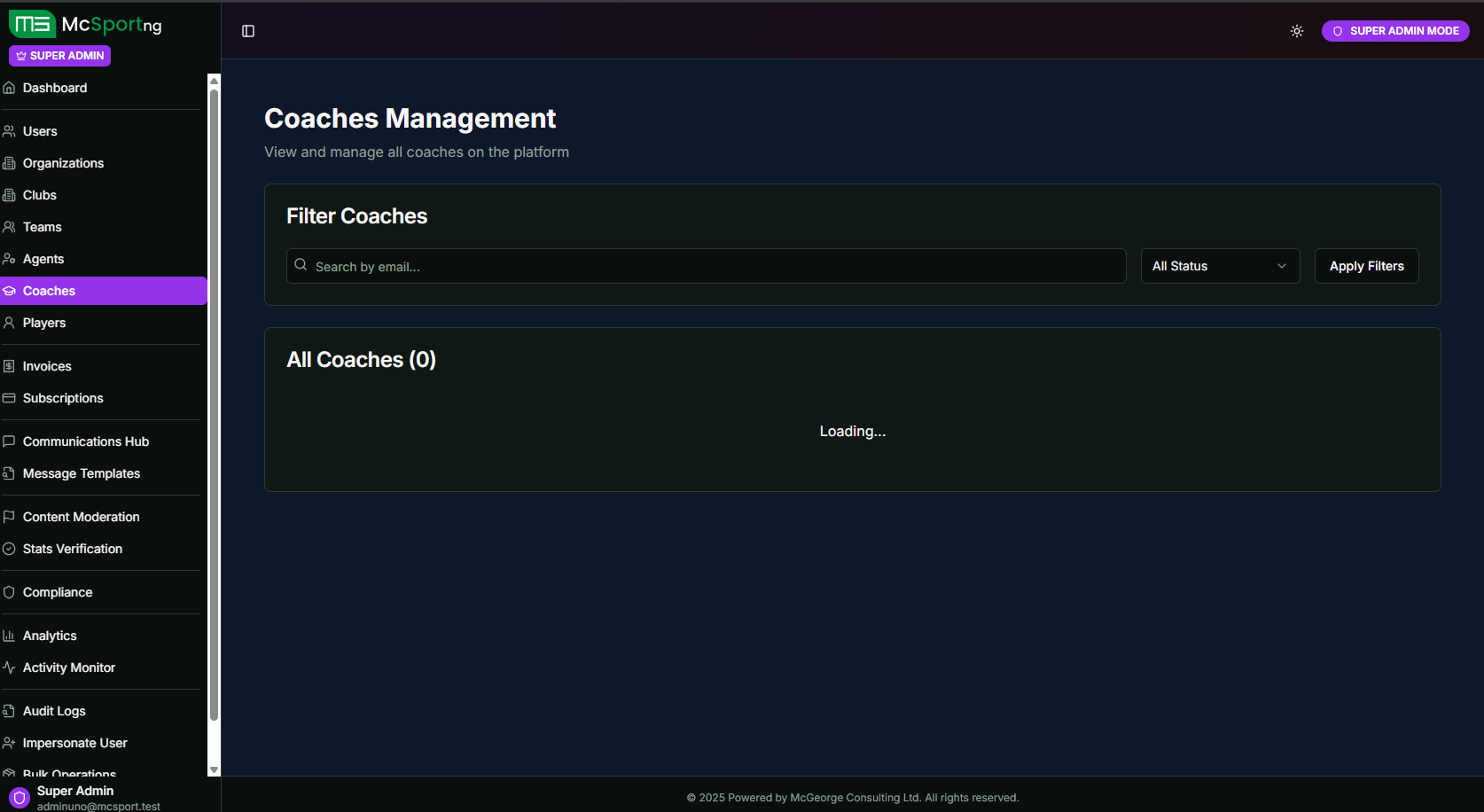Click the Dashboard home icon
The image size is (1484, 812).
tap(10, 88)
